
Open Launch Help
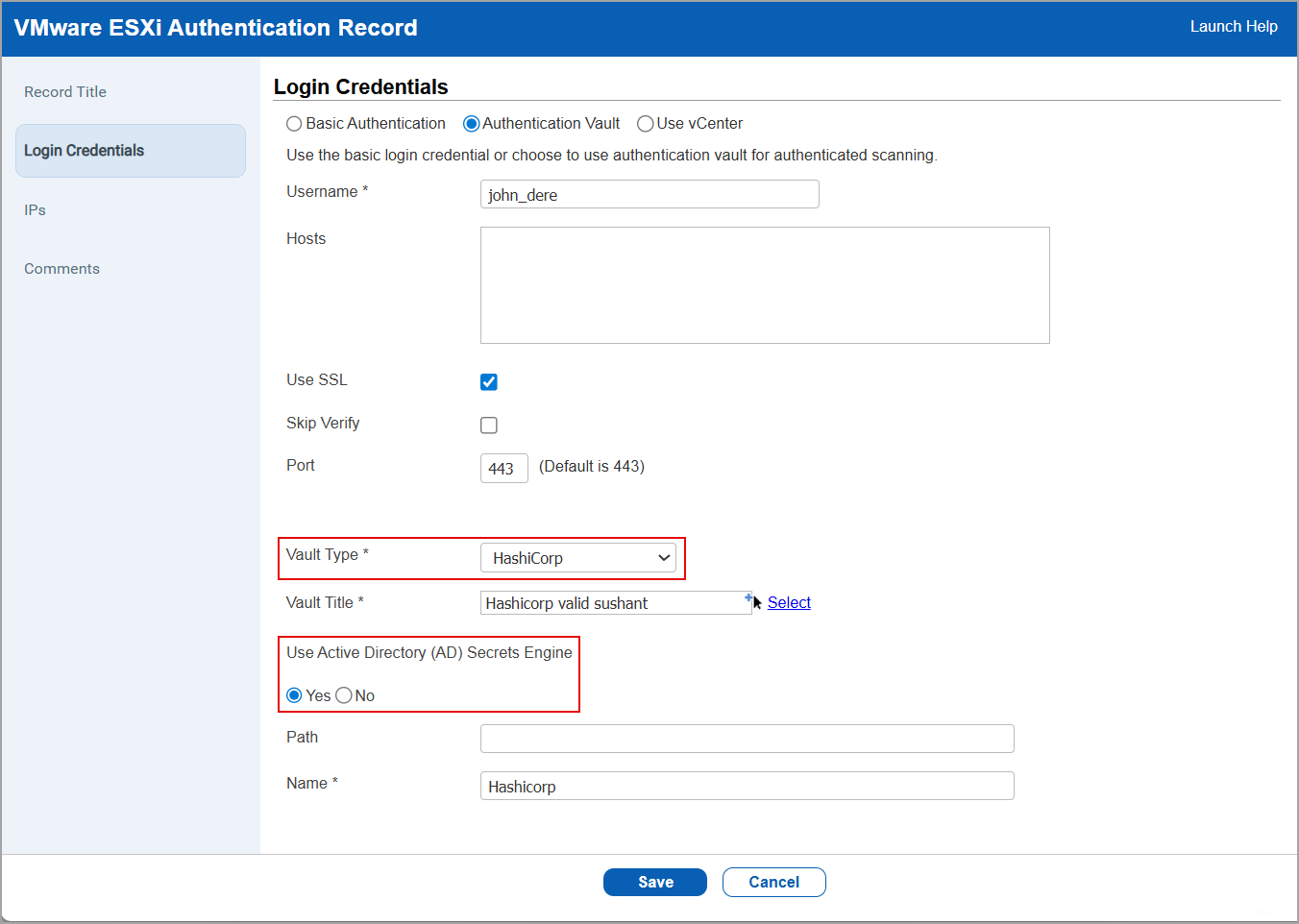1234,26
